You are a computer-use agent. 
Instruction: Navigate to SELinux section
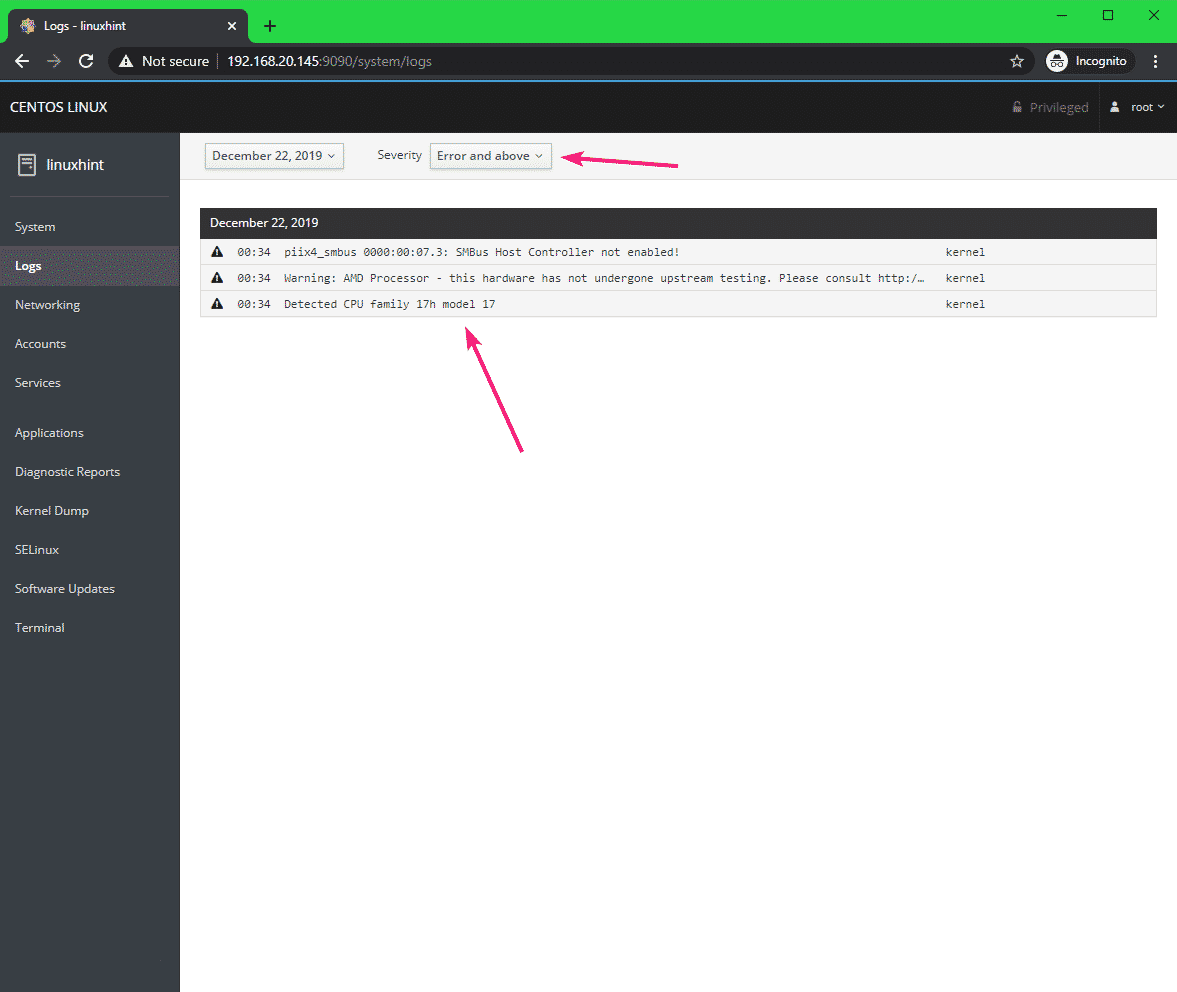(36, 550)
